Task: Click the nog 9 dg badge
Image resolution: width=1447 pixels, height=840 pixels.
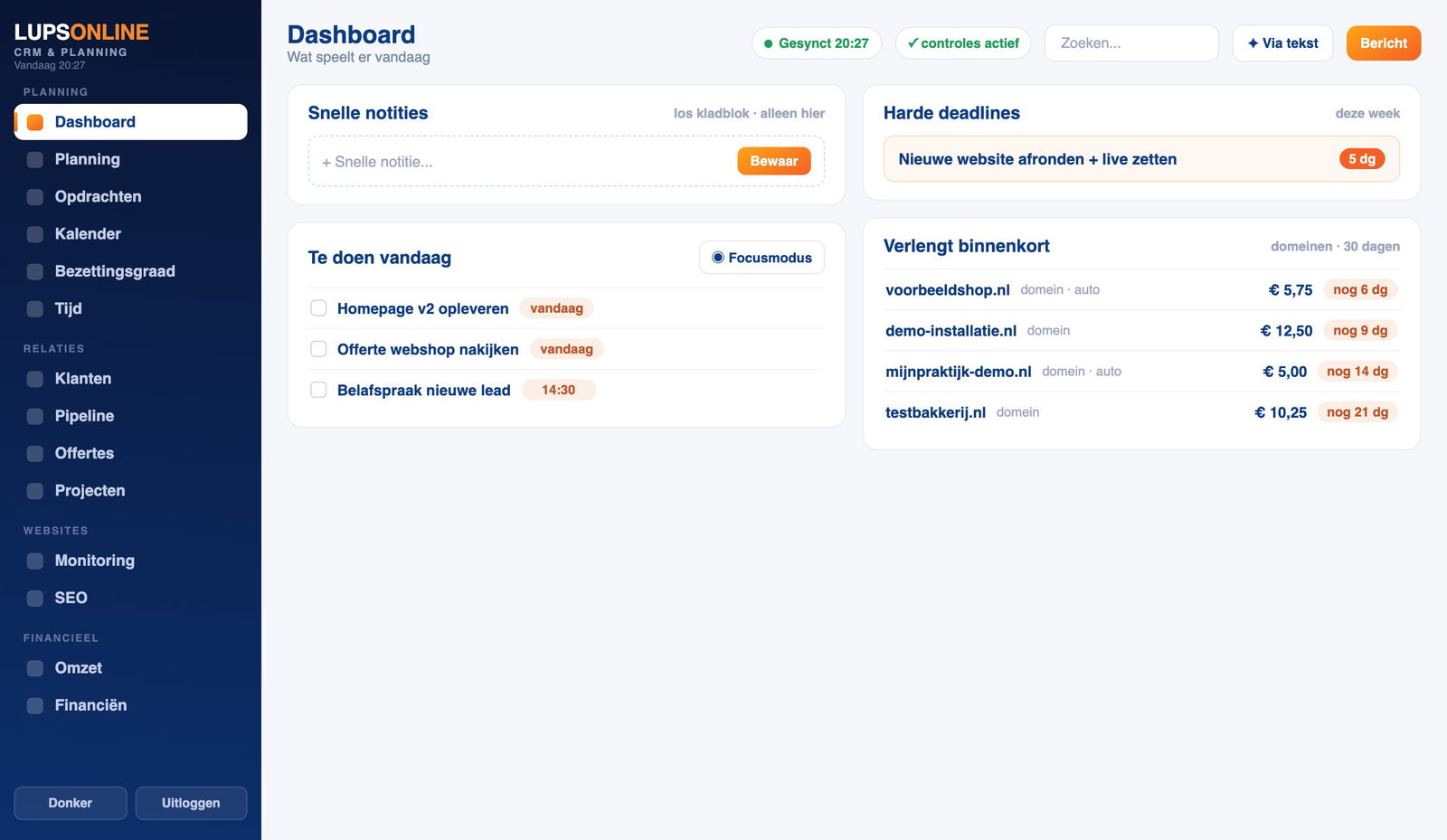Action: pos(1360,330)
